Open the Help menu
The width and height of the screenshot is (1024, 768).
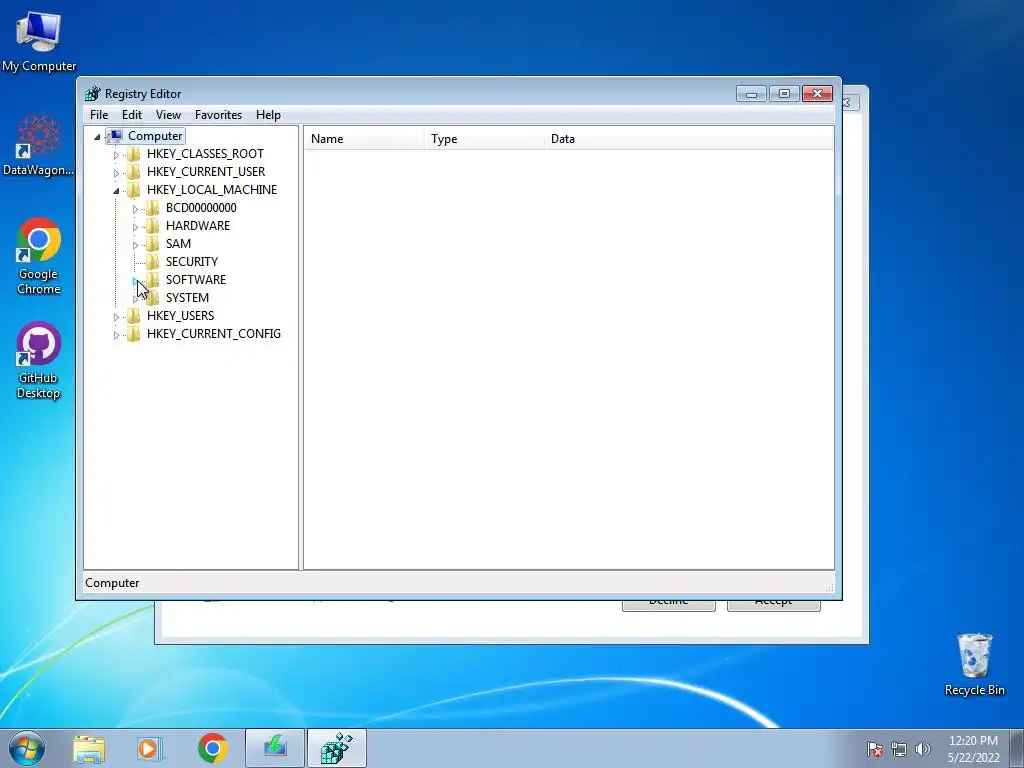(268, 115)
